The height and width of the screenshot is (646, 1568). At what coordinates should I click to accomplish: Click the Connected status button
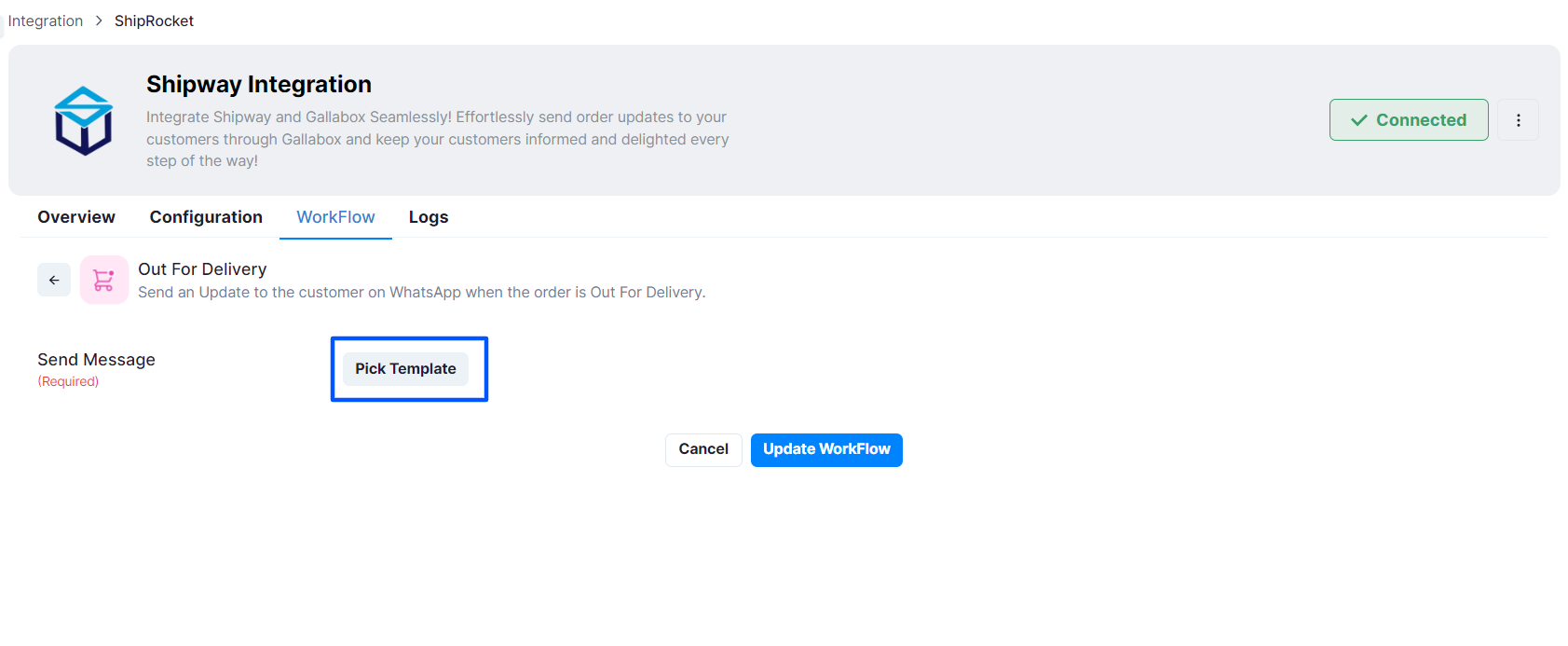pos(1409,120)
